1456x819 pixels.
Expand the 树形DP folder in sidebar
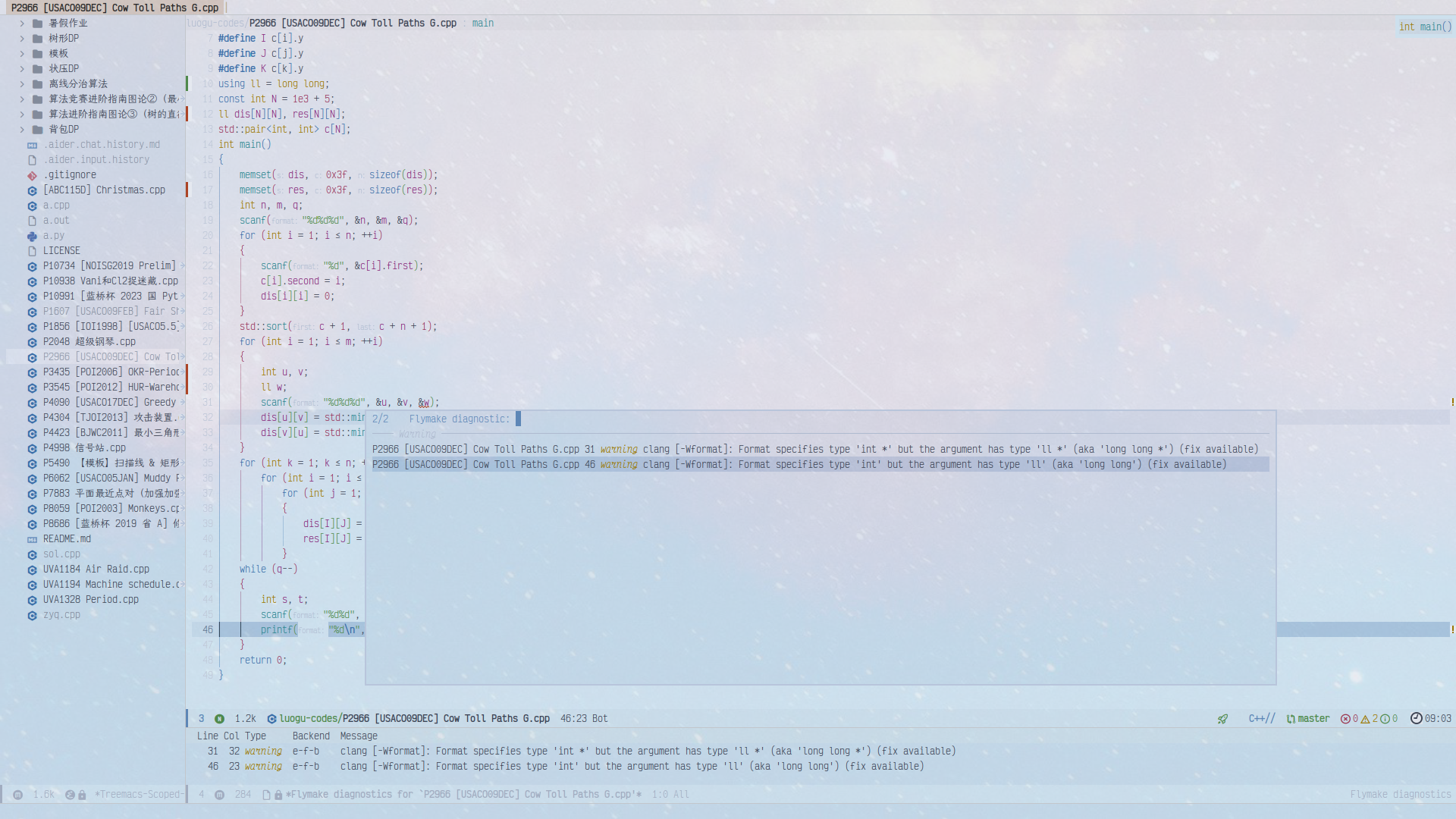[x=22, y=37]
